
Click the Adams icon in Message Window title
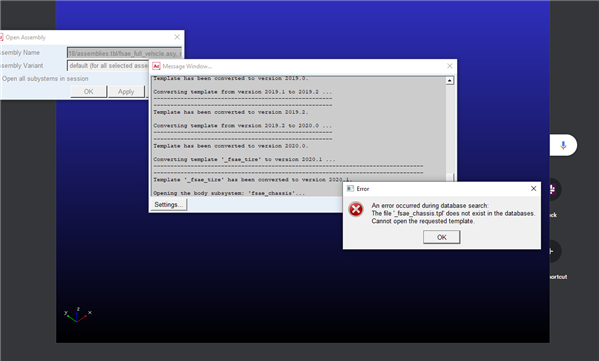(156, 66)
